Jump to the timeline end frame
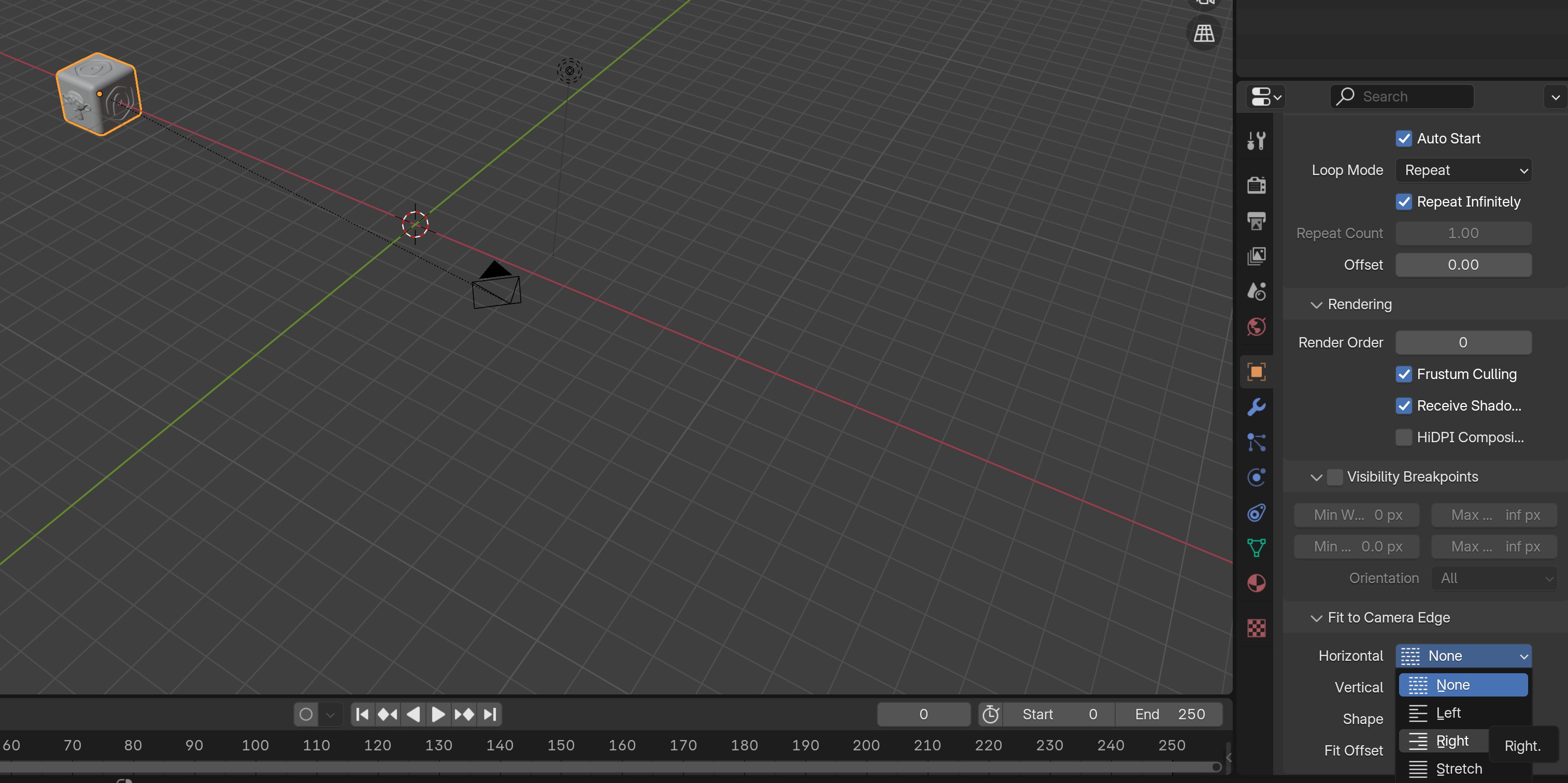The height and width of the screenshot is (783, 1568). [x=490, y=714]
